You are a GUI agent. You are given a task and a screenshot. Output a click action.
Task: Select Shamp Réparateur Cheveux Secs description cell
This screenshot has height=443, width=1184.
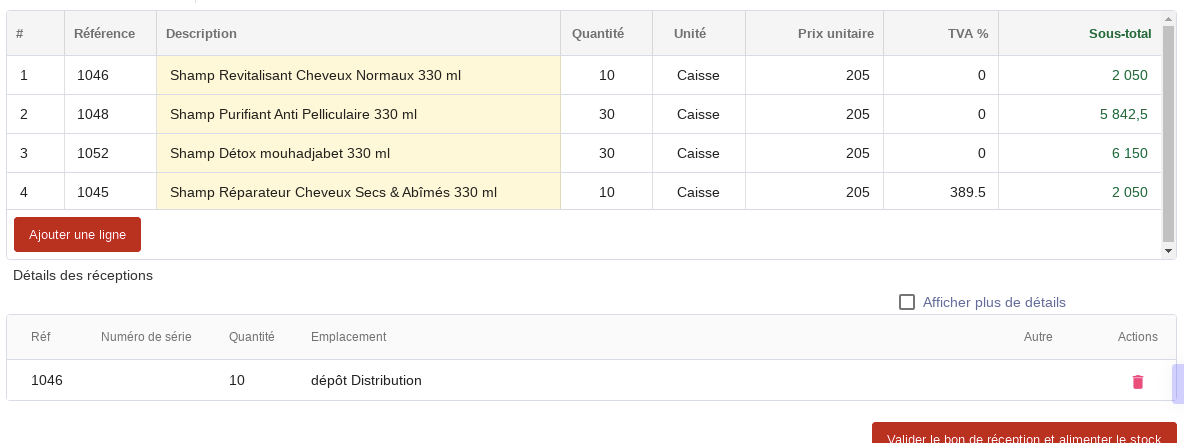(x=359, y=192)
